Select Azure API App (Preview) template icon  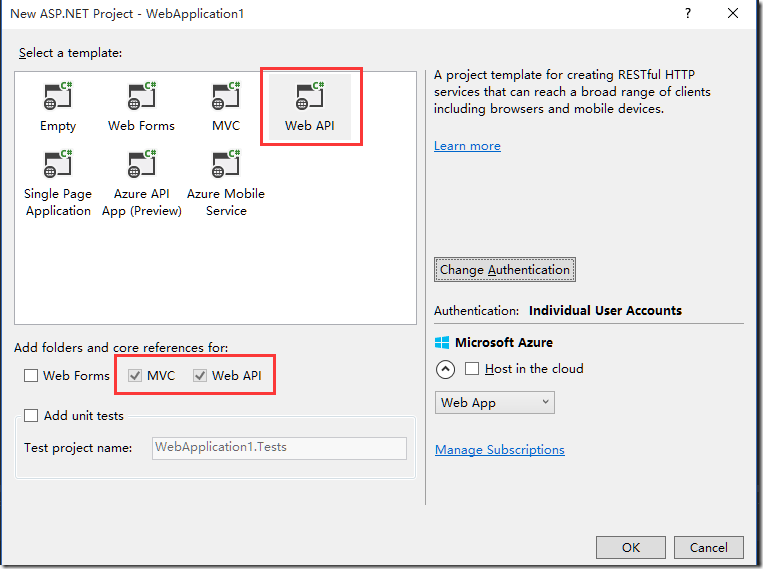[x=142, y=164]
